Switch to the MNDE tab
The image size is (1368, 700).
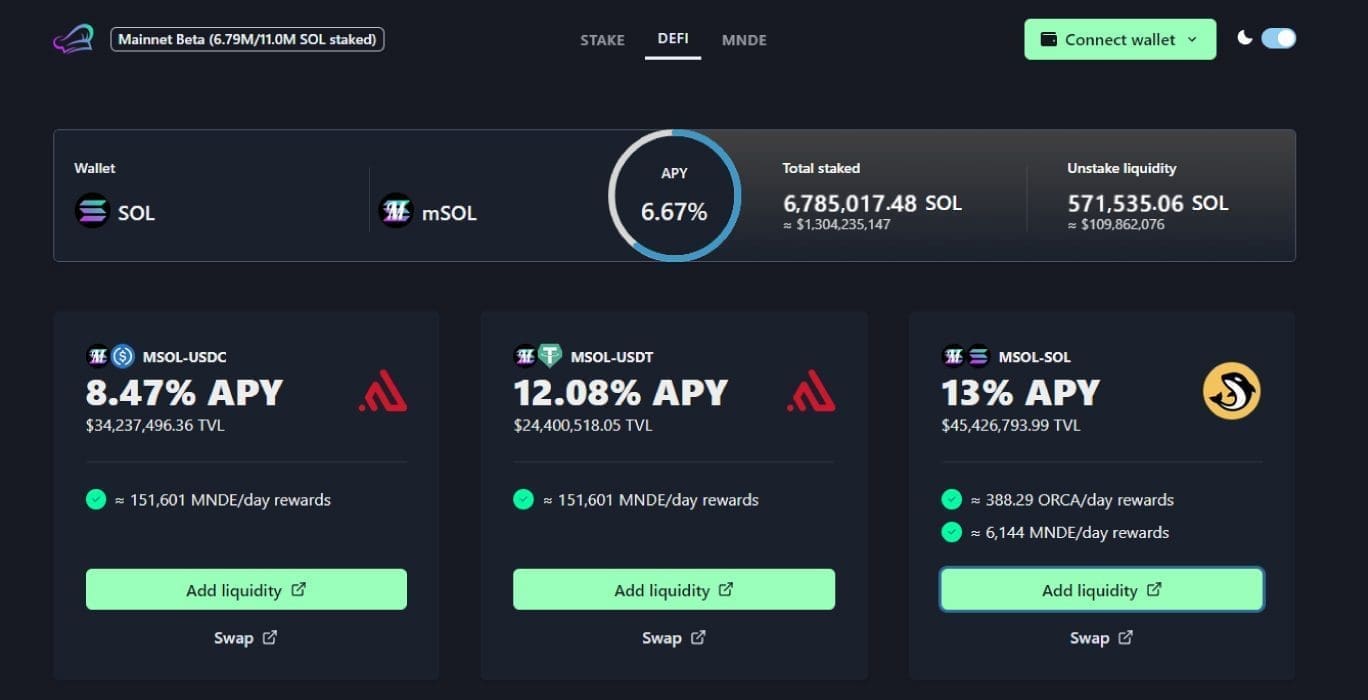(744, 40)
